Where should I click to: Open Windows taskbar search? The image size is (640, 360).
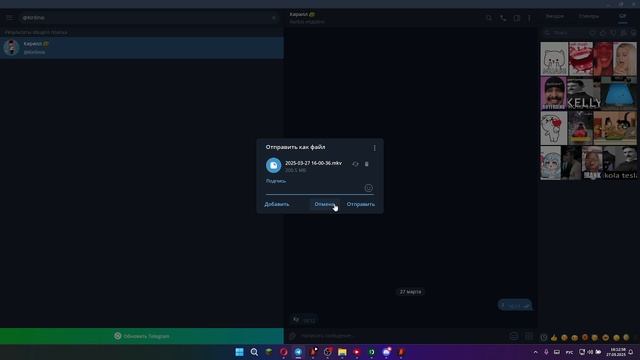tap(254, 352)
